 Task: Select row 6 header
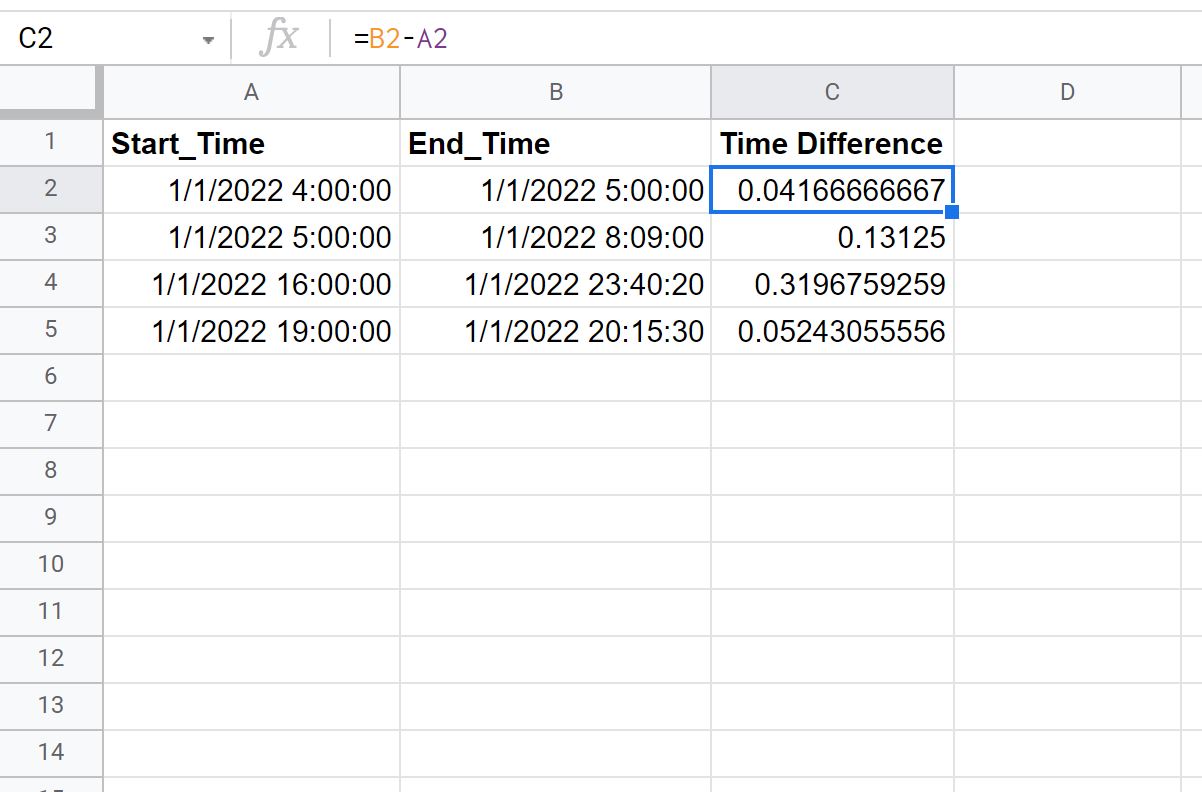coord(51,377)
